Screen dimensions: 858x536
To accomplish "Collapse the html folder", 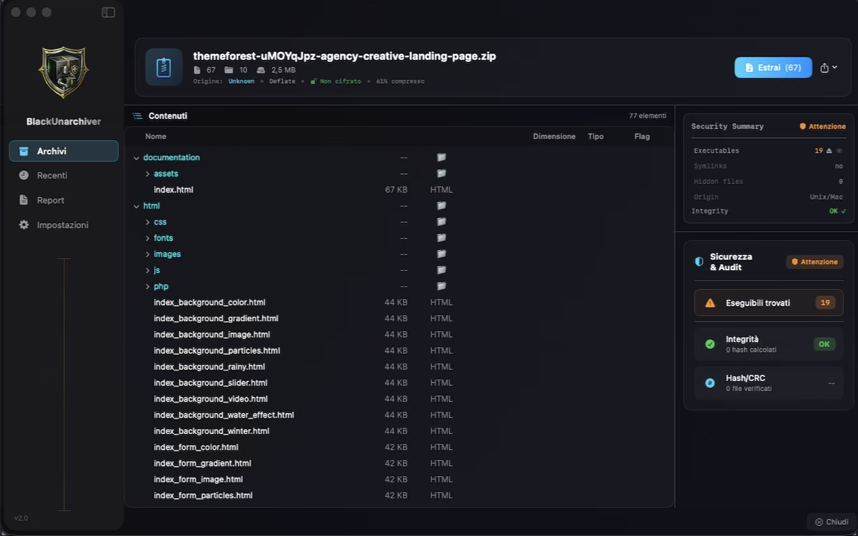I will (x=137, y=206).
